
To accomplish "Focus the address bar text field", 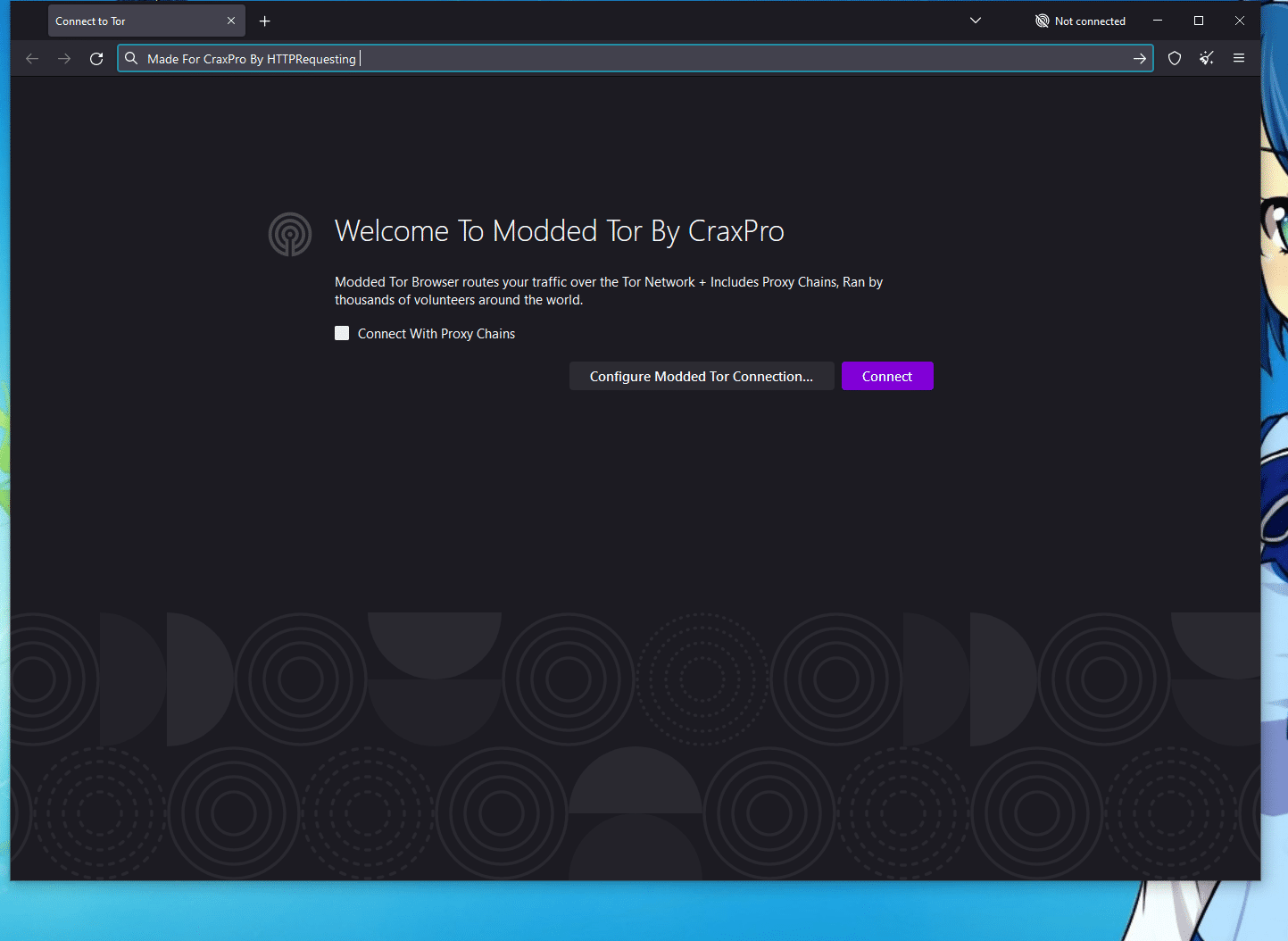I will [636, 59].
